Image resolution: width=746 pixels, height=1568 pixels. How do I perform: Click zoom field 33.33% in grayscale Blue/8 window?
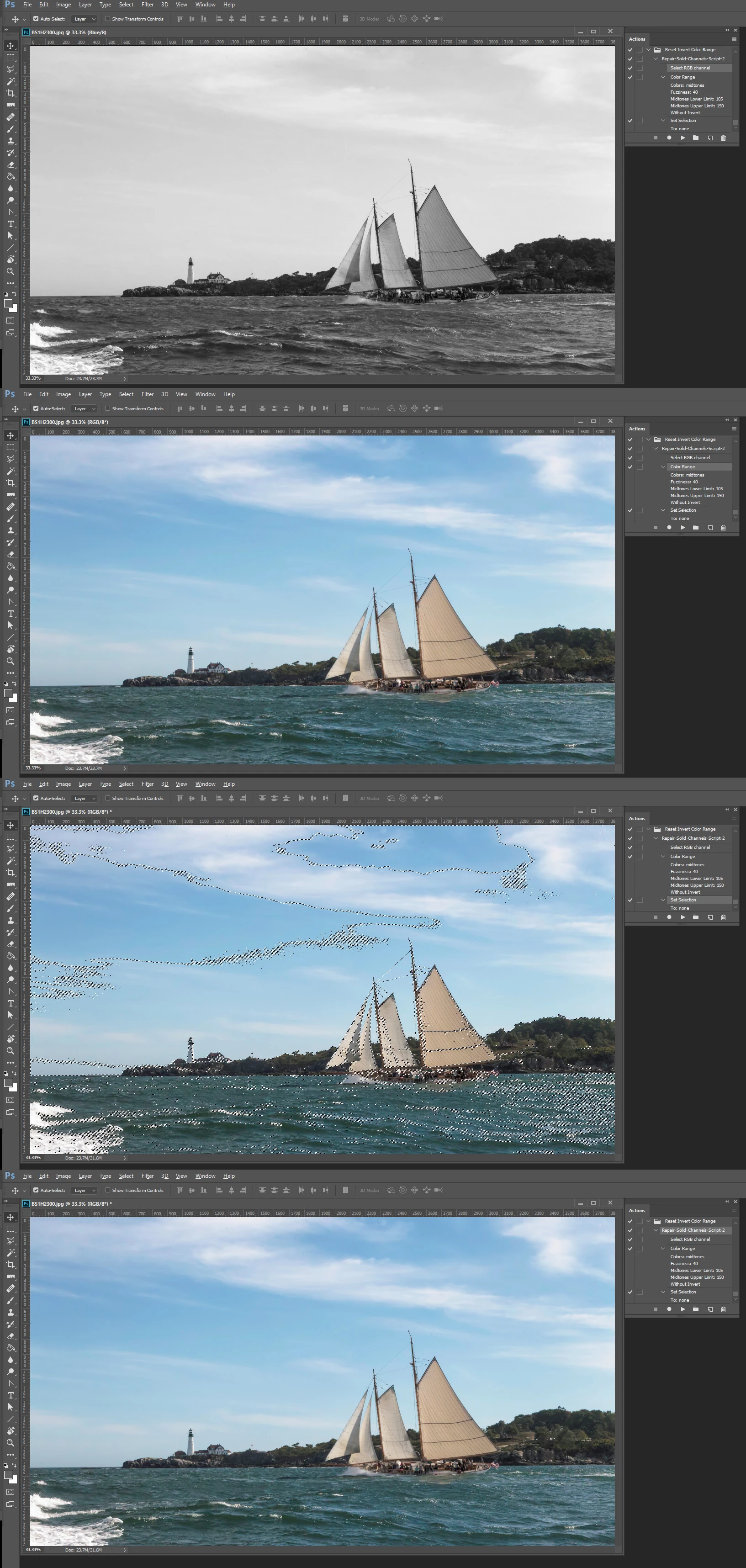[33, 378]
